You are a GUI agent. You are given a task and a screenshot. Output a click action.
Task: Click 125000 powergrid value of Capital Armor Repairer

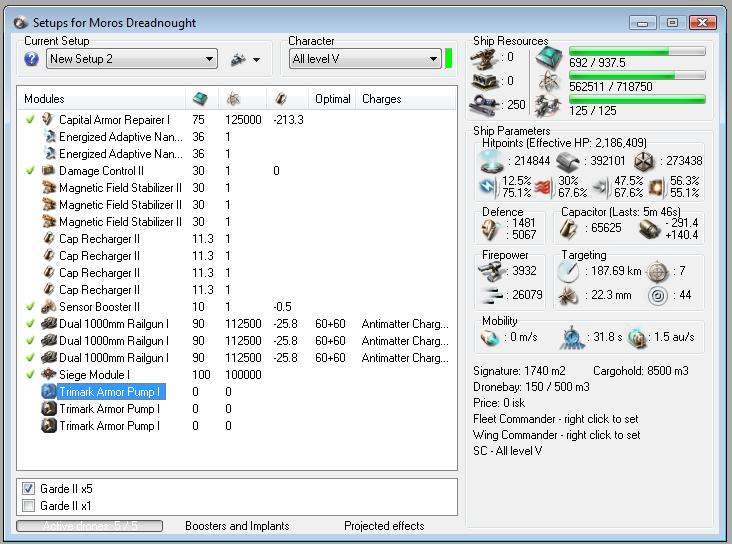coord(243,120)
